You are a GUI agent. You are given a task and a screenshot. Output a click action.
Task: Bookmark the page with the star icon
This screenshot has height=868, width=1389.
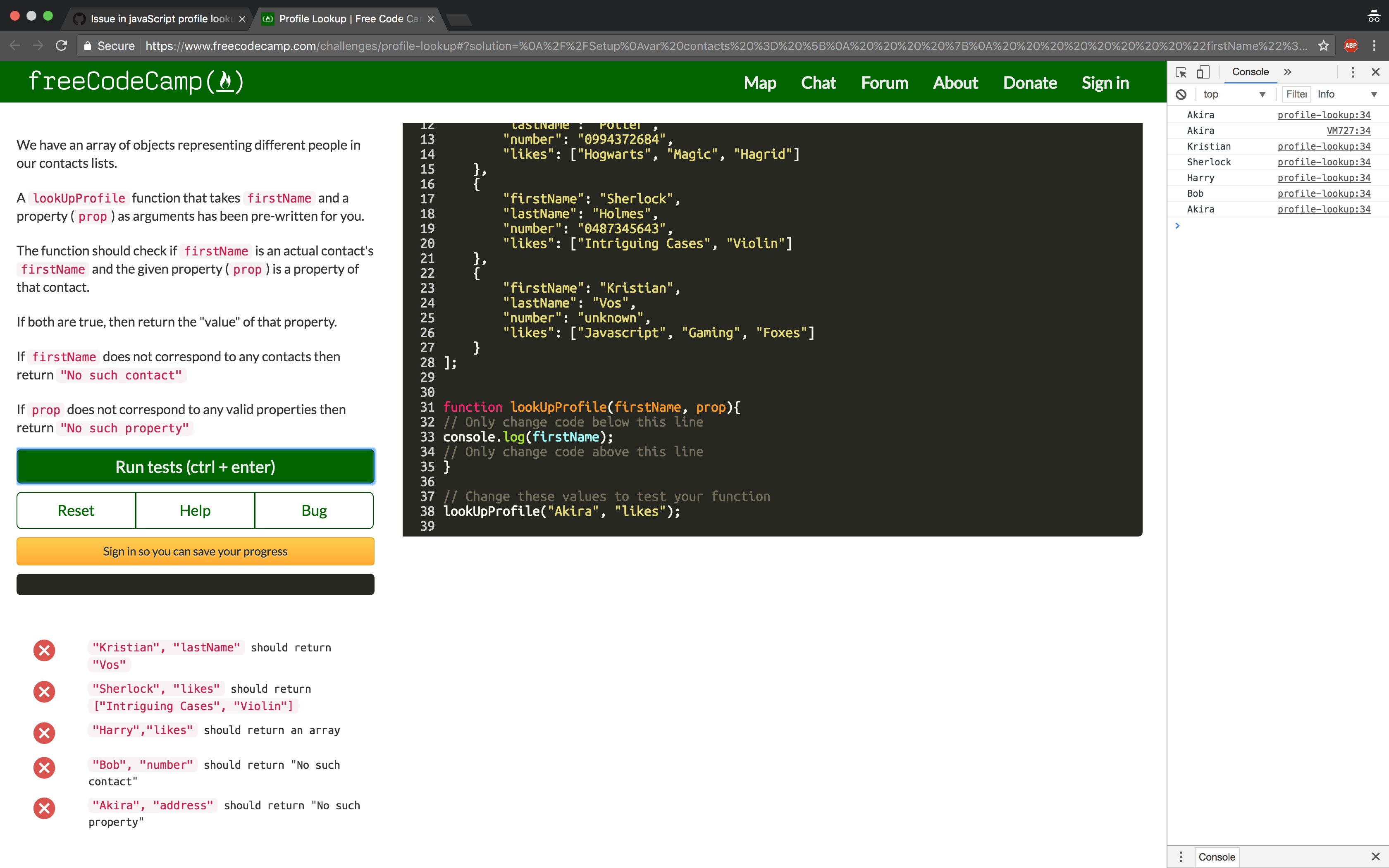coord(1324,45)
